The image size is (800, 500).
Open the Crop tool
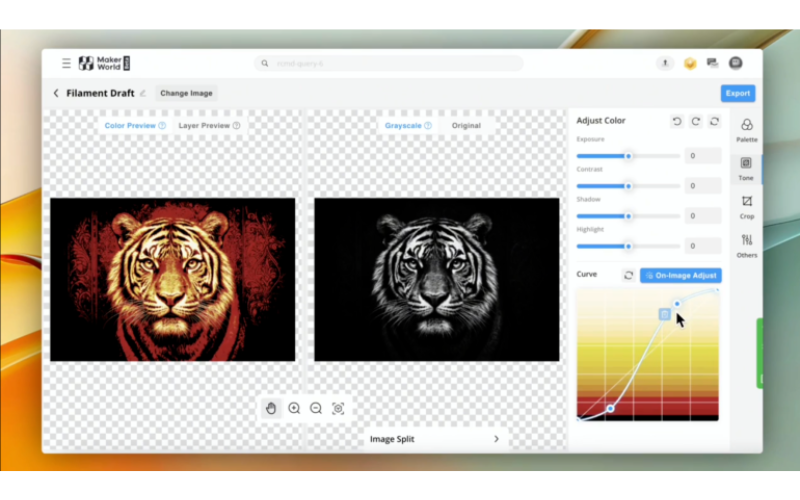pyautogui.click(x=746, y=208)
